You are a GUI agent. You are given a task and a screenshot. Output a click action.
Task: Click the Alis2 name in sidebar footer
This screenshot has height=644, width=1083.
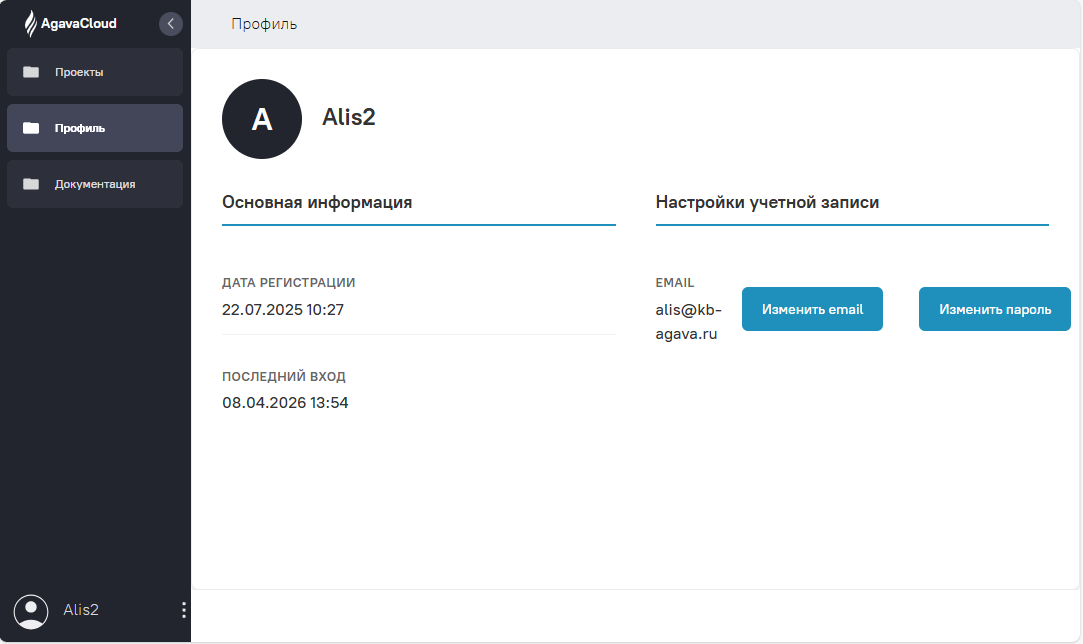point(81,610)
